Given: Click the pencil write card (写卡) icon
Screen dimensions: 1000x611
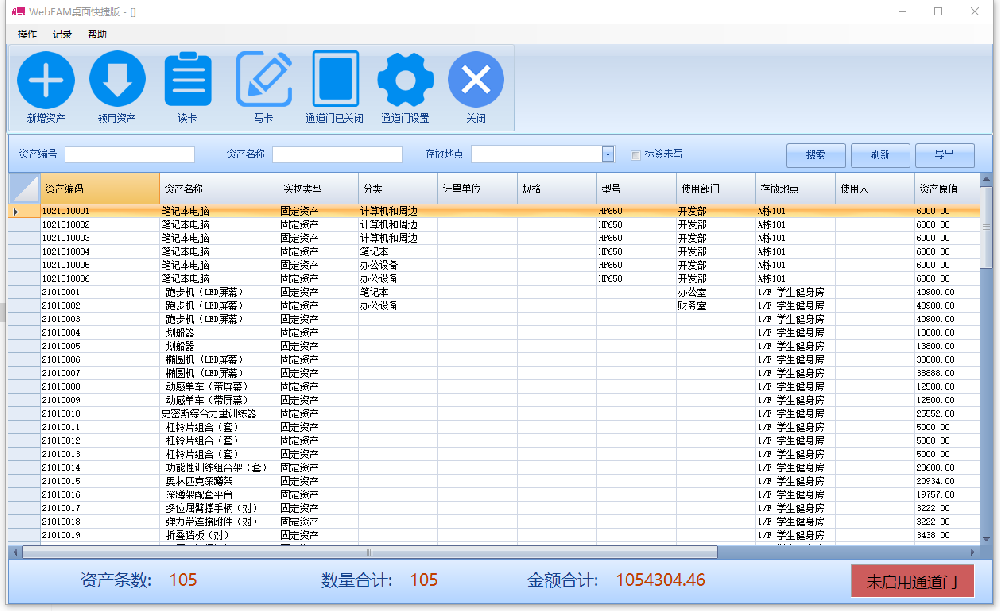Looking at the screenshot, I should tap(263, 80).
